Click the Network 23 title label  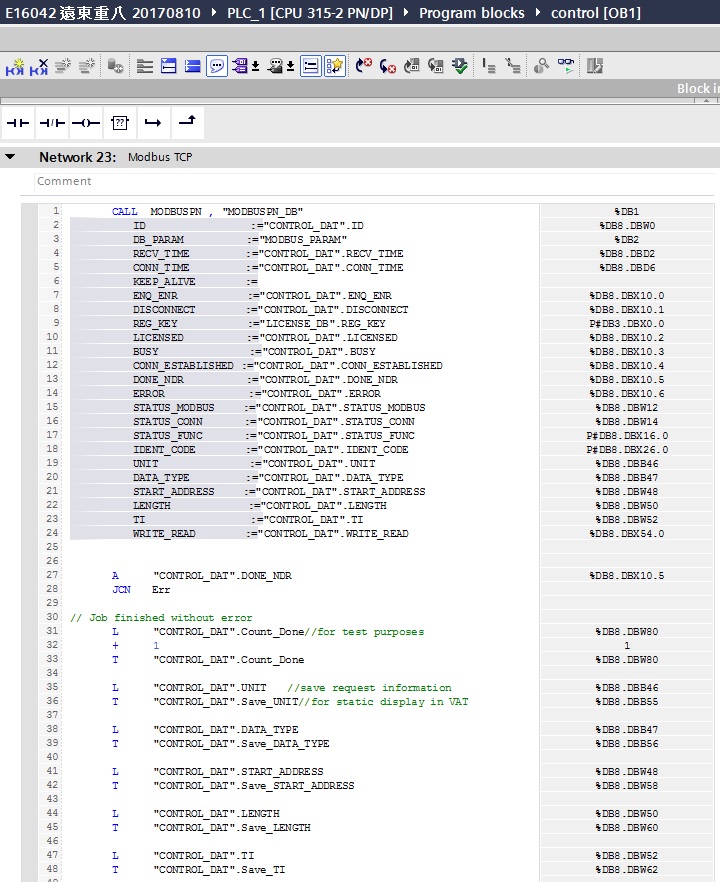pyautogui.click(x=78, y=157)
